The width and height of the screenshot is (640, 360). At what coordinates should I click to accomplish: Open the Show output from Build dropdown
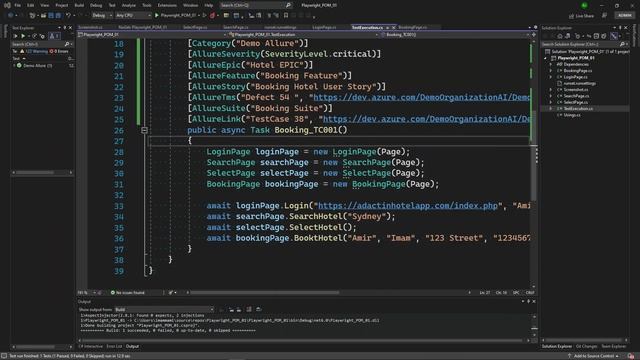[x=164, y=309]
